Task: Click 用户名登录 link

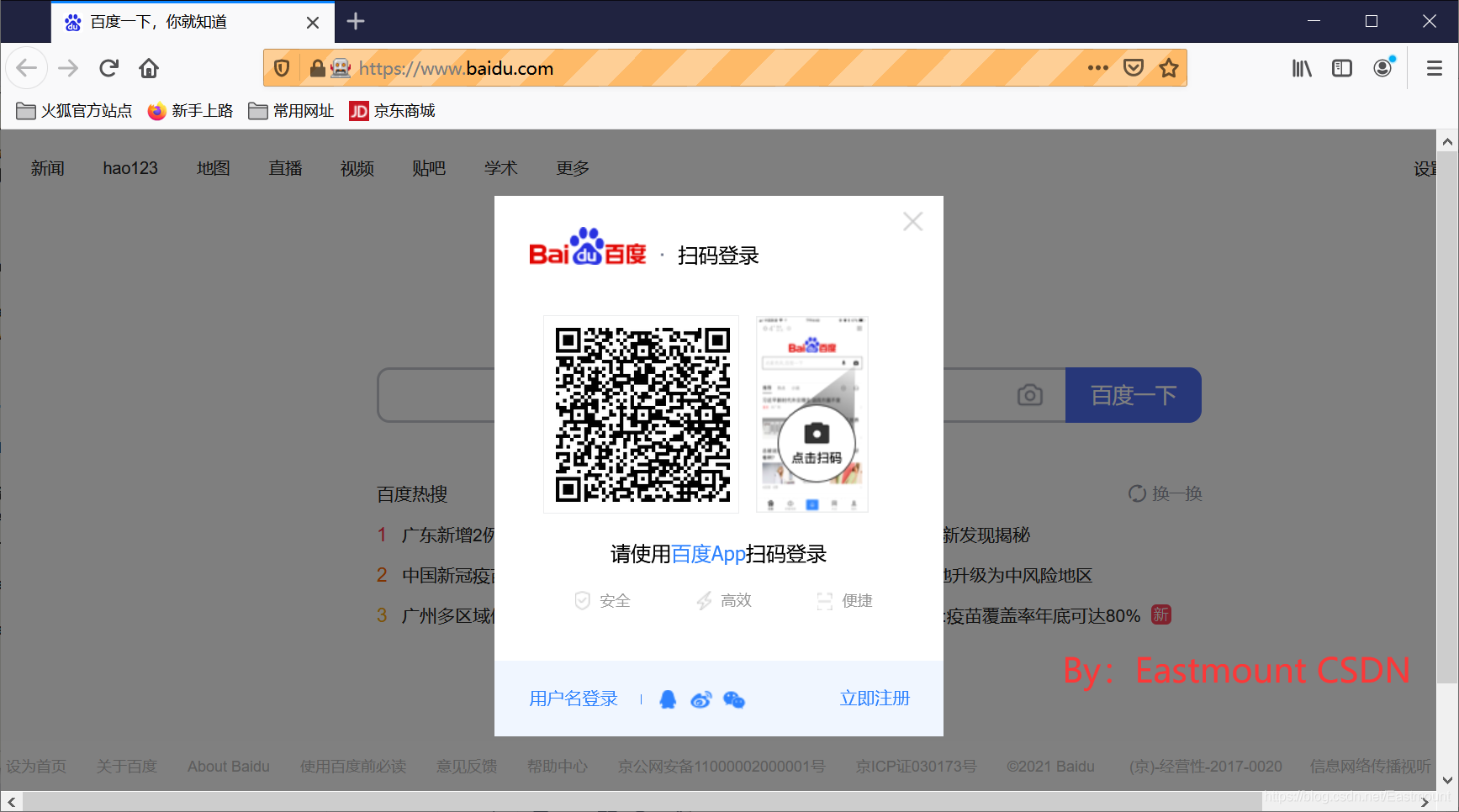Action: (574, 699)
